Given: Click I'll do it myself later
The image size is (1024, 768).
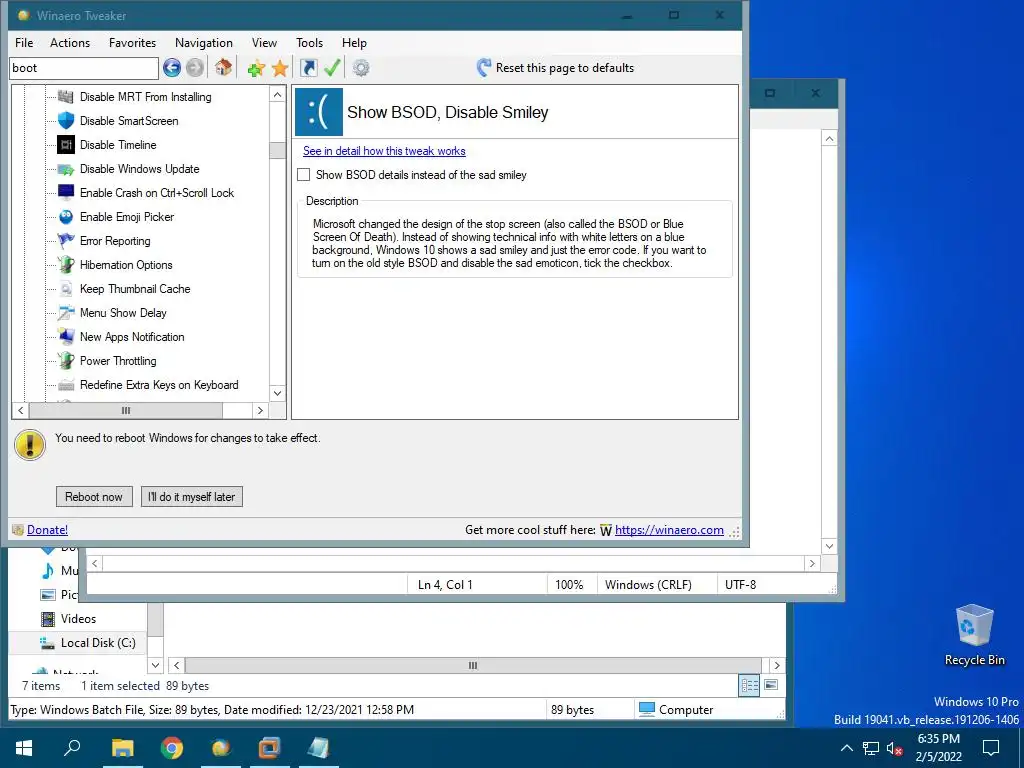Looking at the screenshot, I should click(192, 497).
